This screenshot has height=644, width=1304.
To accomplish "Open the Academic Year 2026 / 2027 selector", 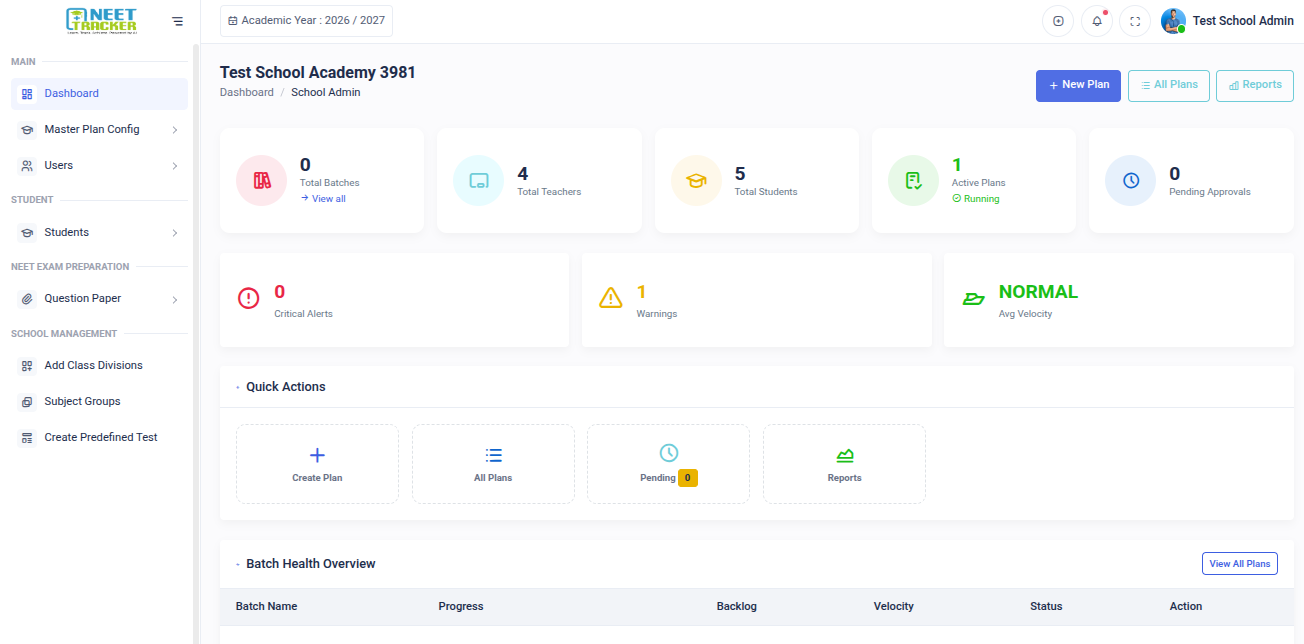I will 306,21.
